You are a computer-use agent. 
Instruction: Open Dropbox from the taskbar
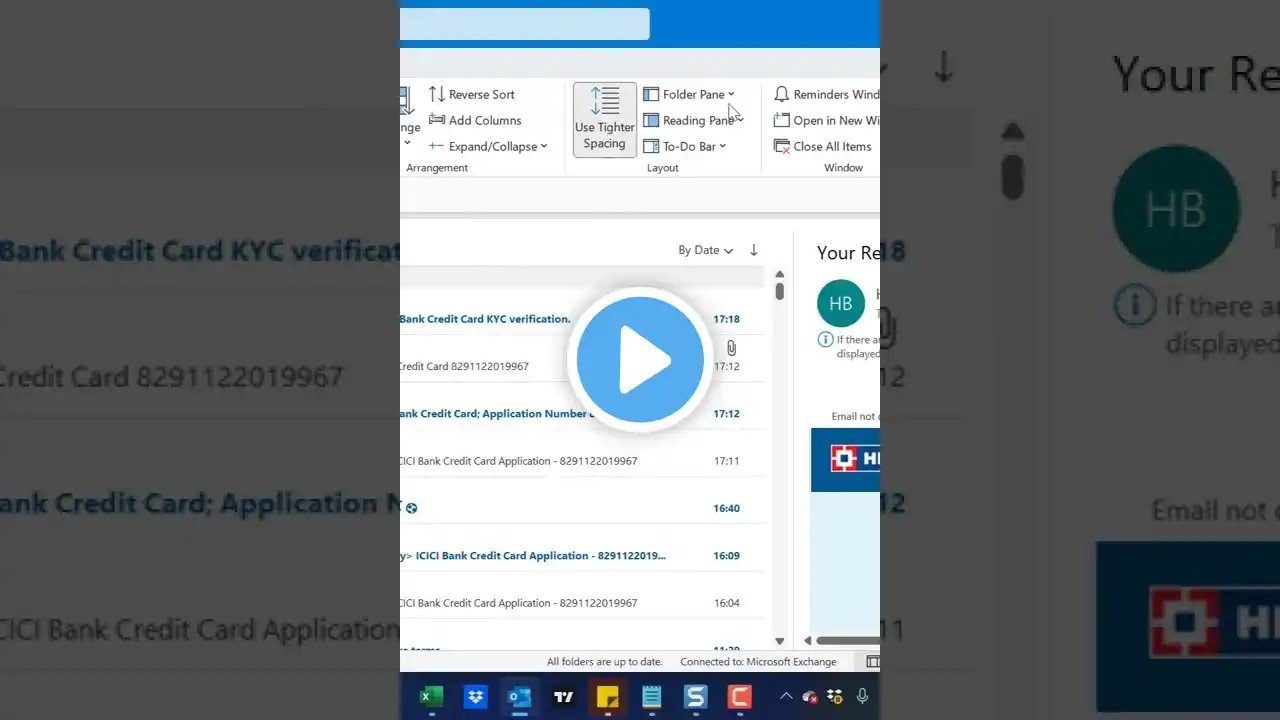475,697
